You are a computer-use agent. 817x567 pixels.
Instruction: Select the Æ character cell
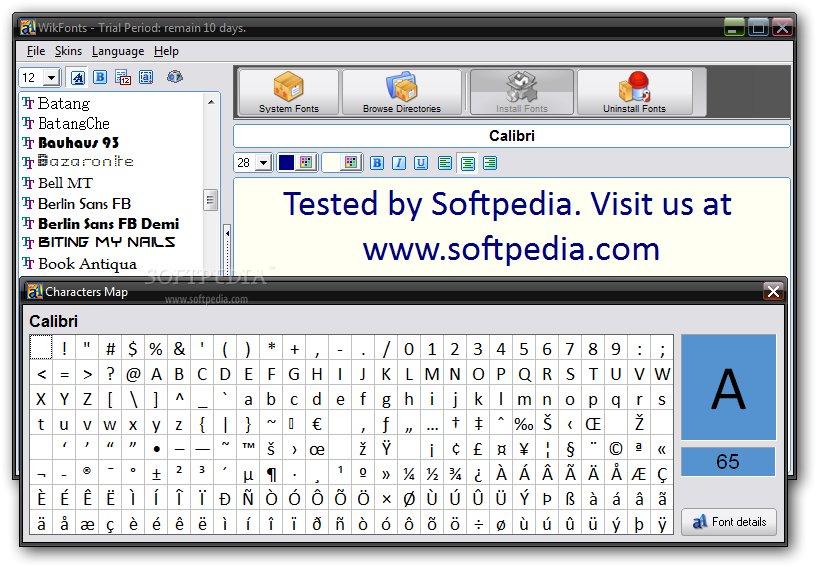[x=638, y=474]
